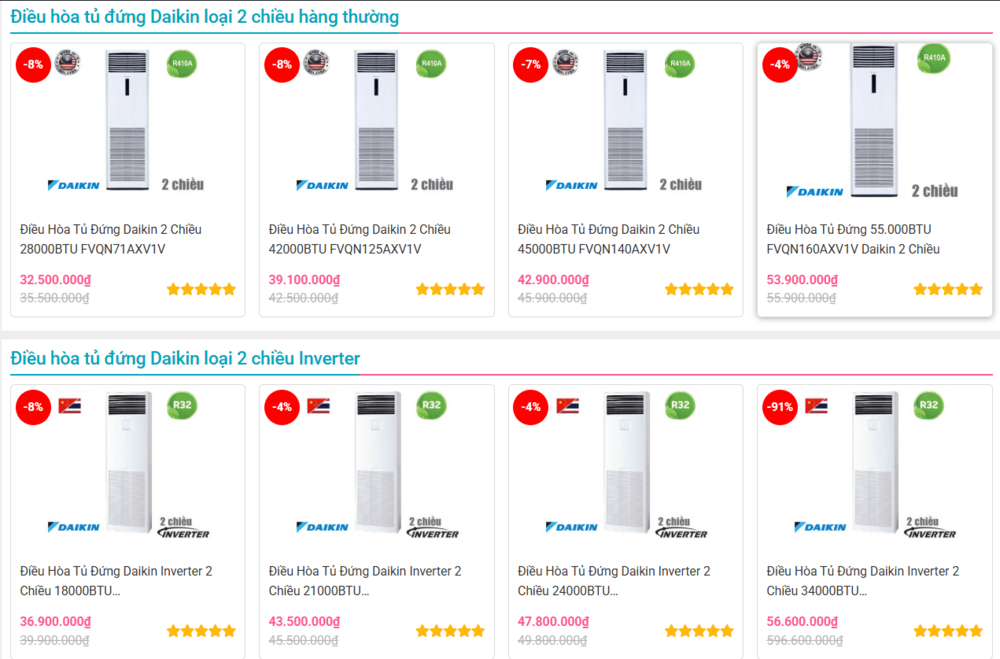This screenshot has height=659, width=1000.
Task: Click the origin flag icon on the 21000BTU Inverter
Action: click(x=318, y=405)
